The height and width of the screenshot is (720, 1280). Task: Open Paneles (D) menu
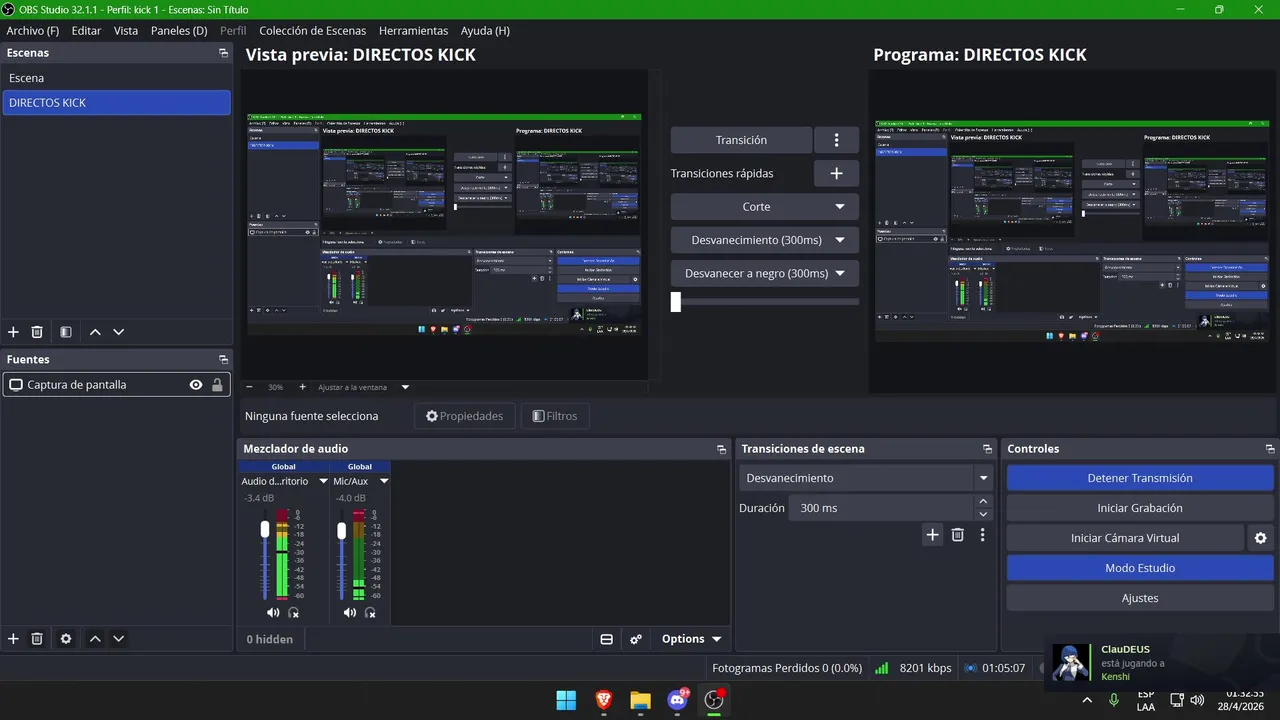(x=179, y=31)
